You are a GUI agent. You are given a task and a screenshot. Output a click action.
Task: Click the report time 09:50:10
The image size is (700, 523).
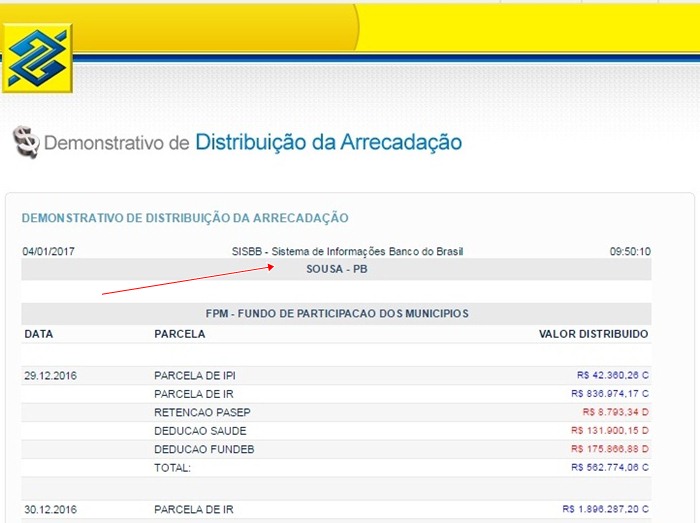[x=630, y=252]
